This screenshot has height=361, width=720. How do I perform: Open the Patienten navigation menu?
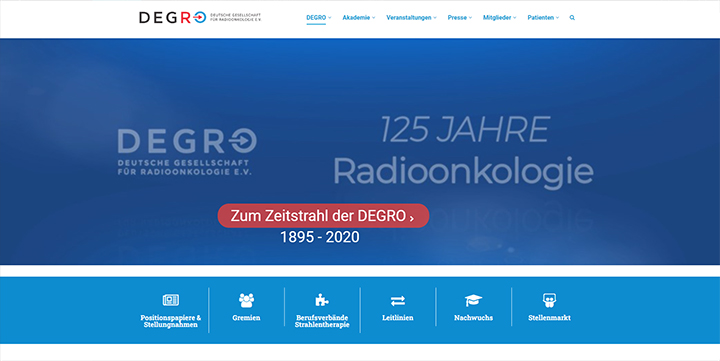click(x=540, y=18)
